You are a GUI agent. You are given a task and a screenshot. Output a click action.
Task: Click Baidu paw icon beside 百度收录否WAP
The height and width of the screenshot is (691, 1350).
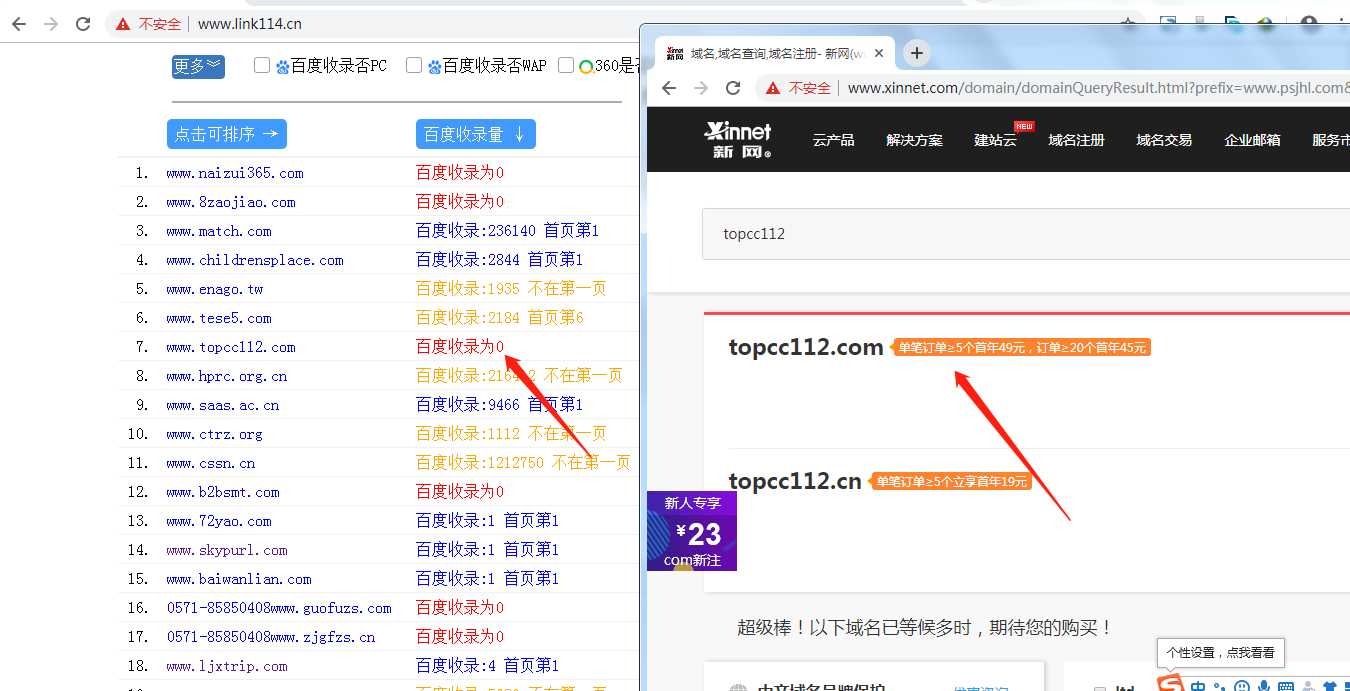tap(434, 67)
